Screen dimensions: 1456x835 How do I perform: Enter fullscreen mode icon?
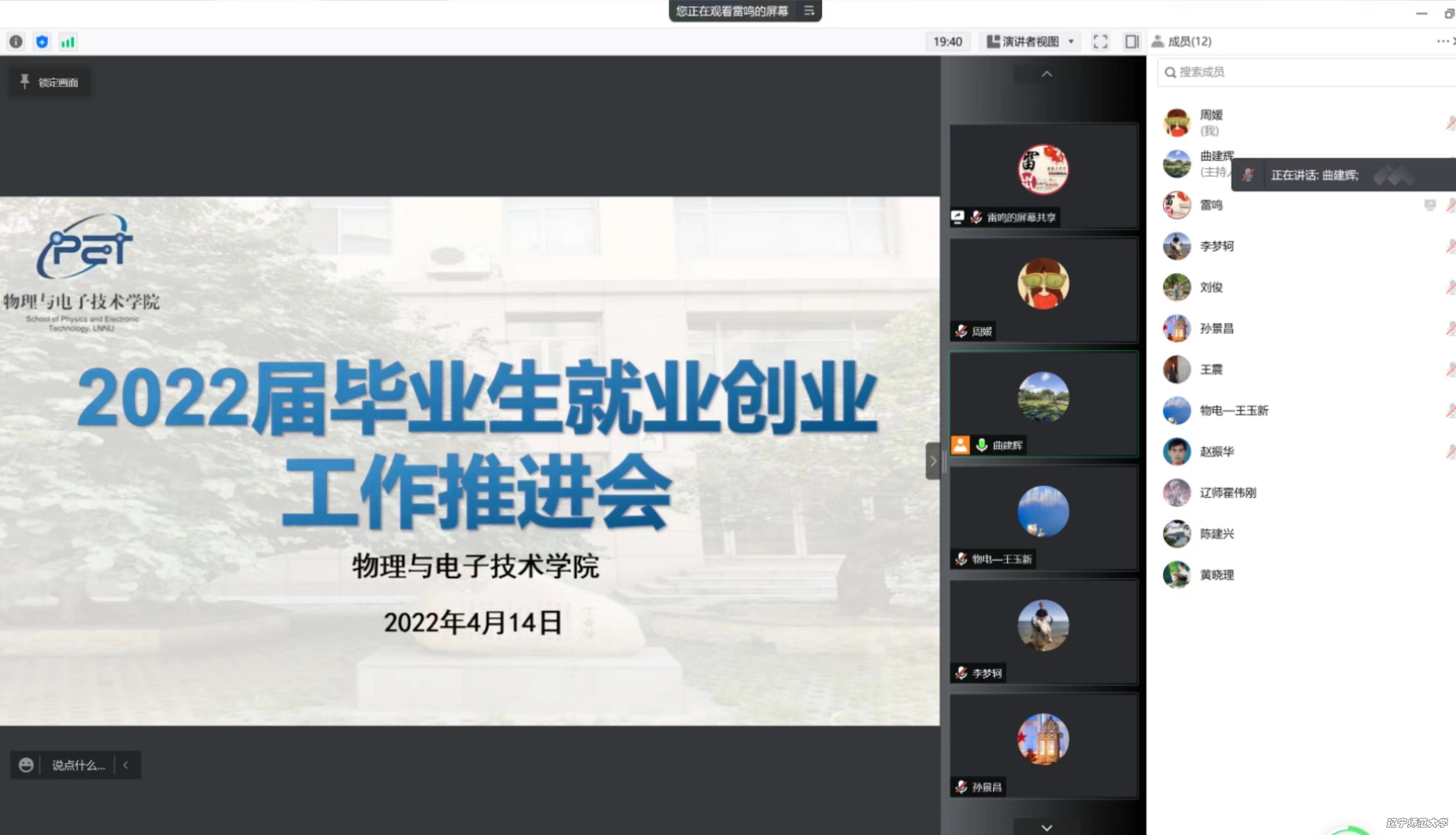[x=1100, y=41]
